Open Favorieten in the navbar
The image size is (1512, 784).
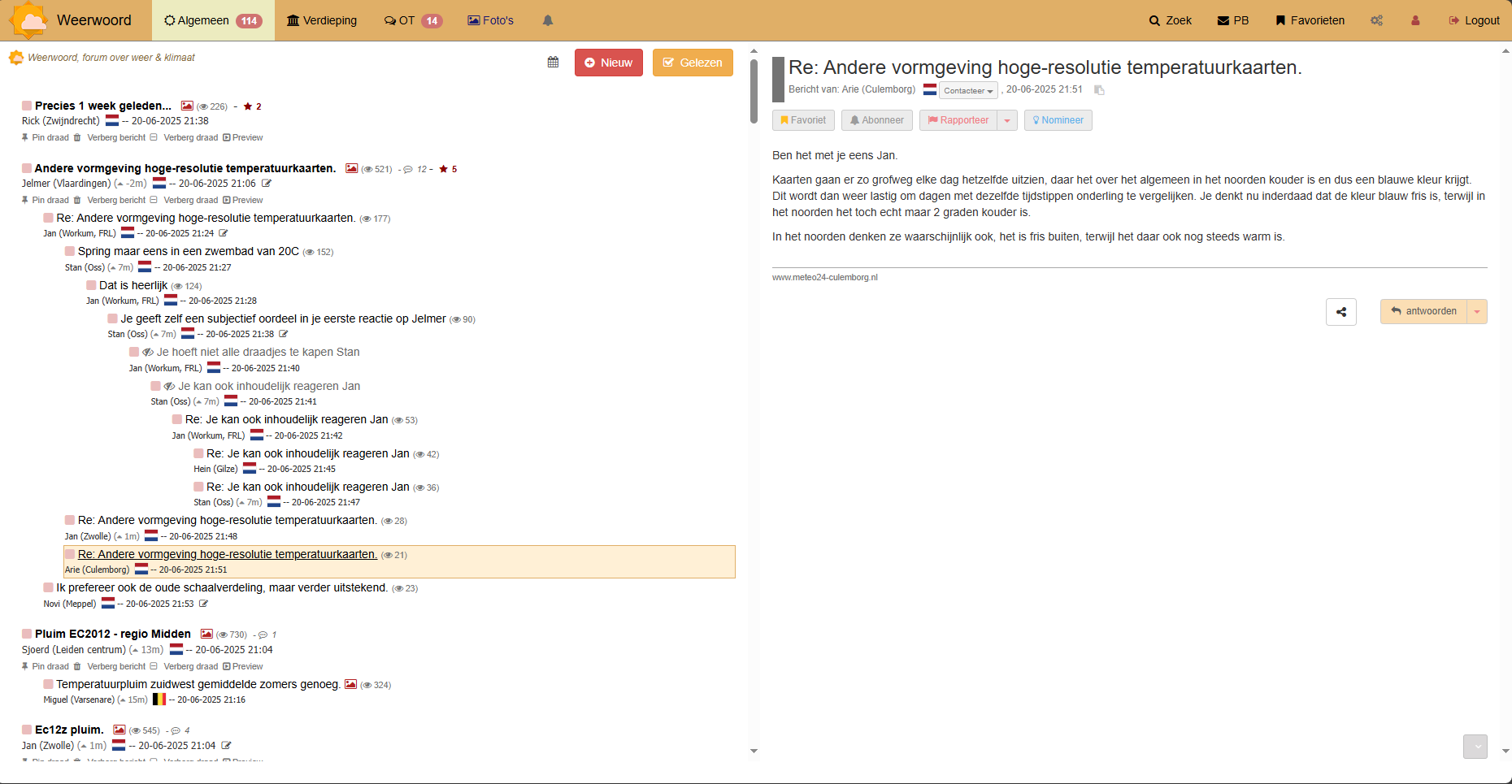tap(1310, 20)
